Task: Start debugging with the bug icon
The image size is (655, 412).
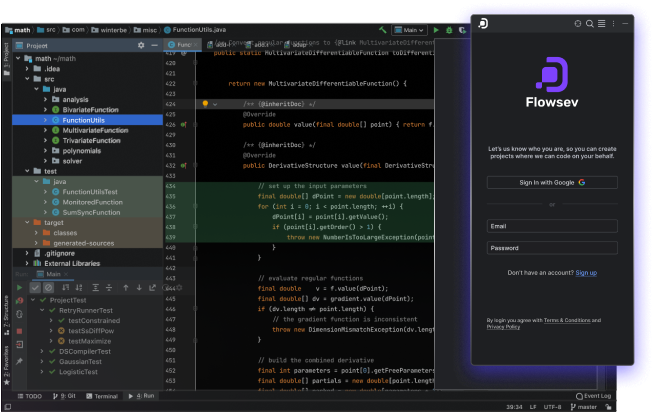Action: pos(449,30)
